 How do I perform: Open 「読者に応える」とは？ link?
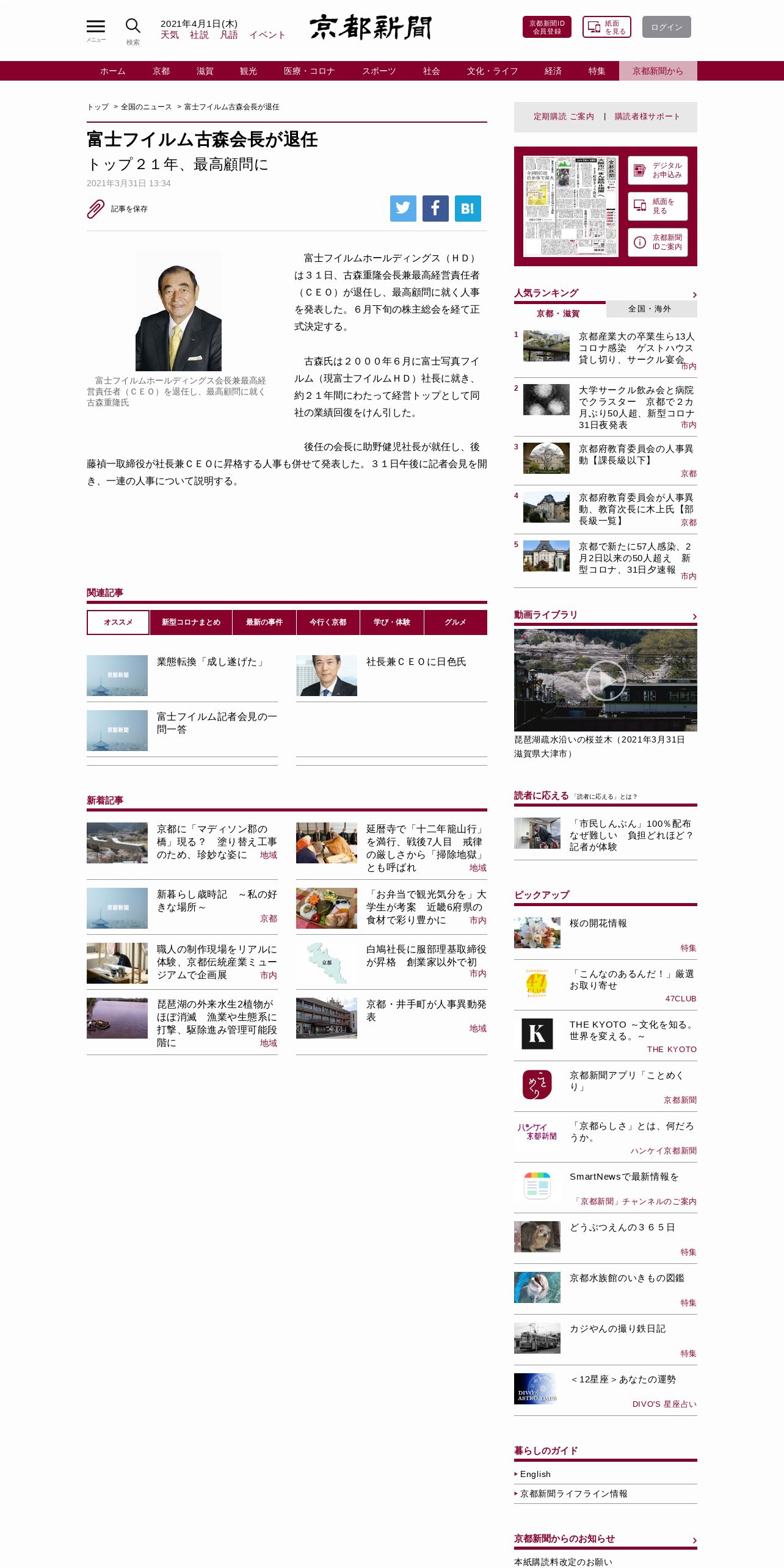point(605,797)
